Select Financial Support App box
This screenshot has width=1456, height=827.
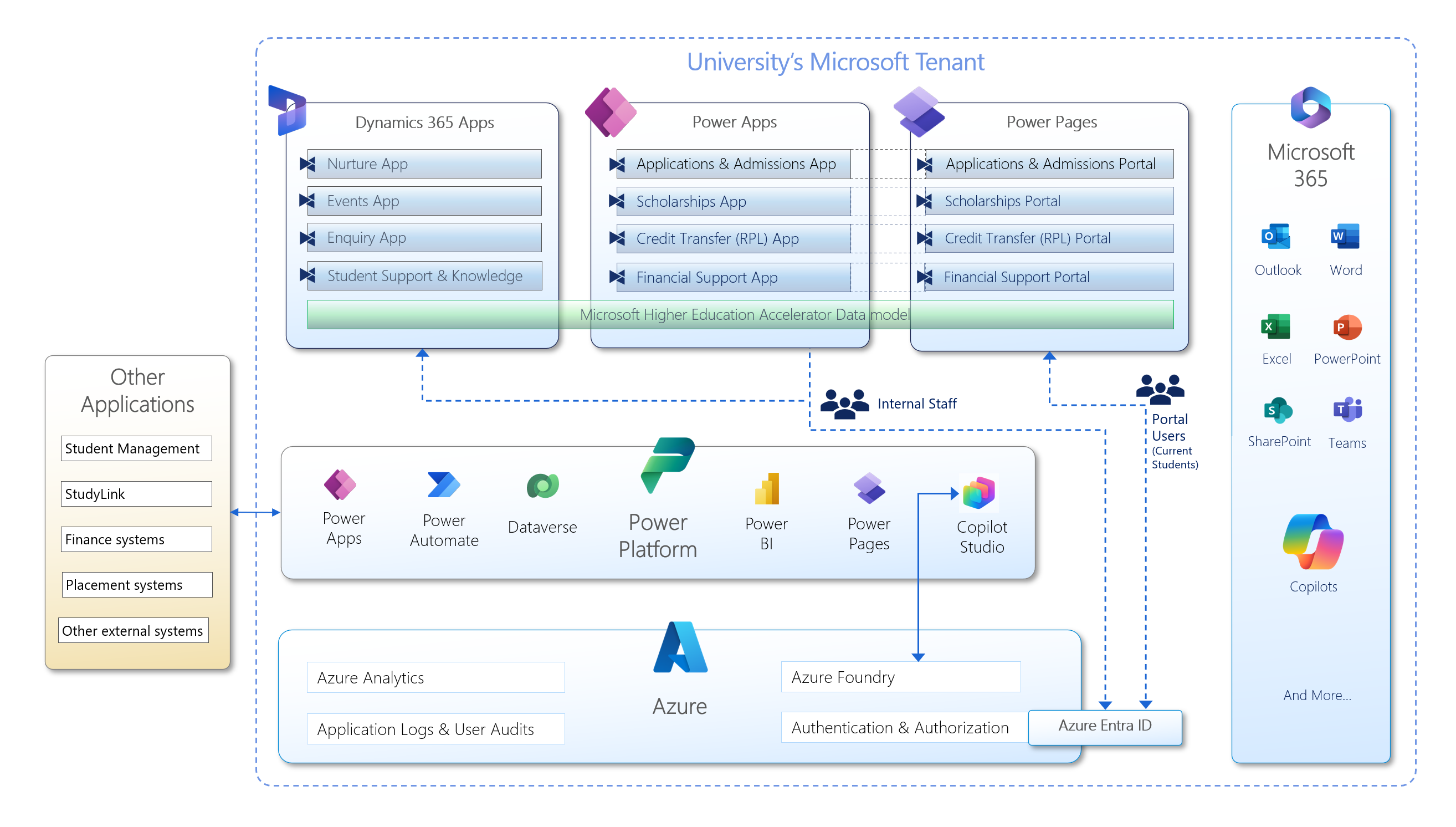click(733, 277)
